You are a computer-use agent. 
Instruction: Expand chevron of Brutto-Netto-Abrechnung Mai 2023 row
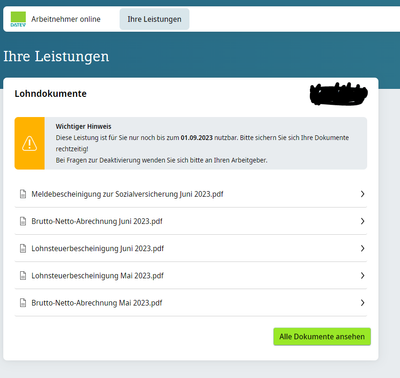tap(362, 303)
